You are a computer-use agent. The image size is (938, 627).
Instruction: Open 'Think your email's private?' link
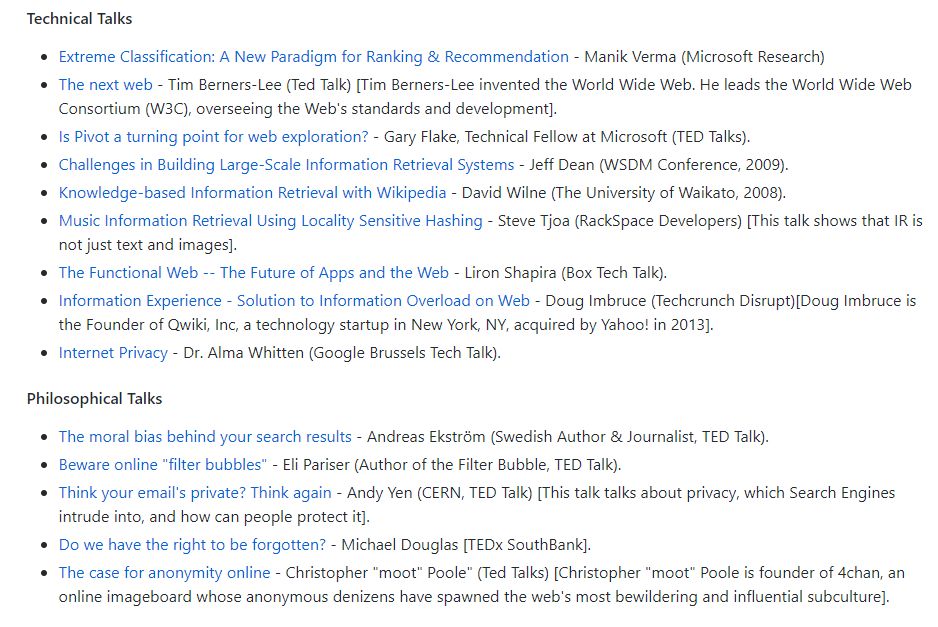click(195, 493)
